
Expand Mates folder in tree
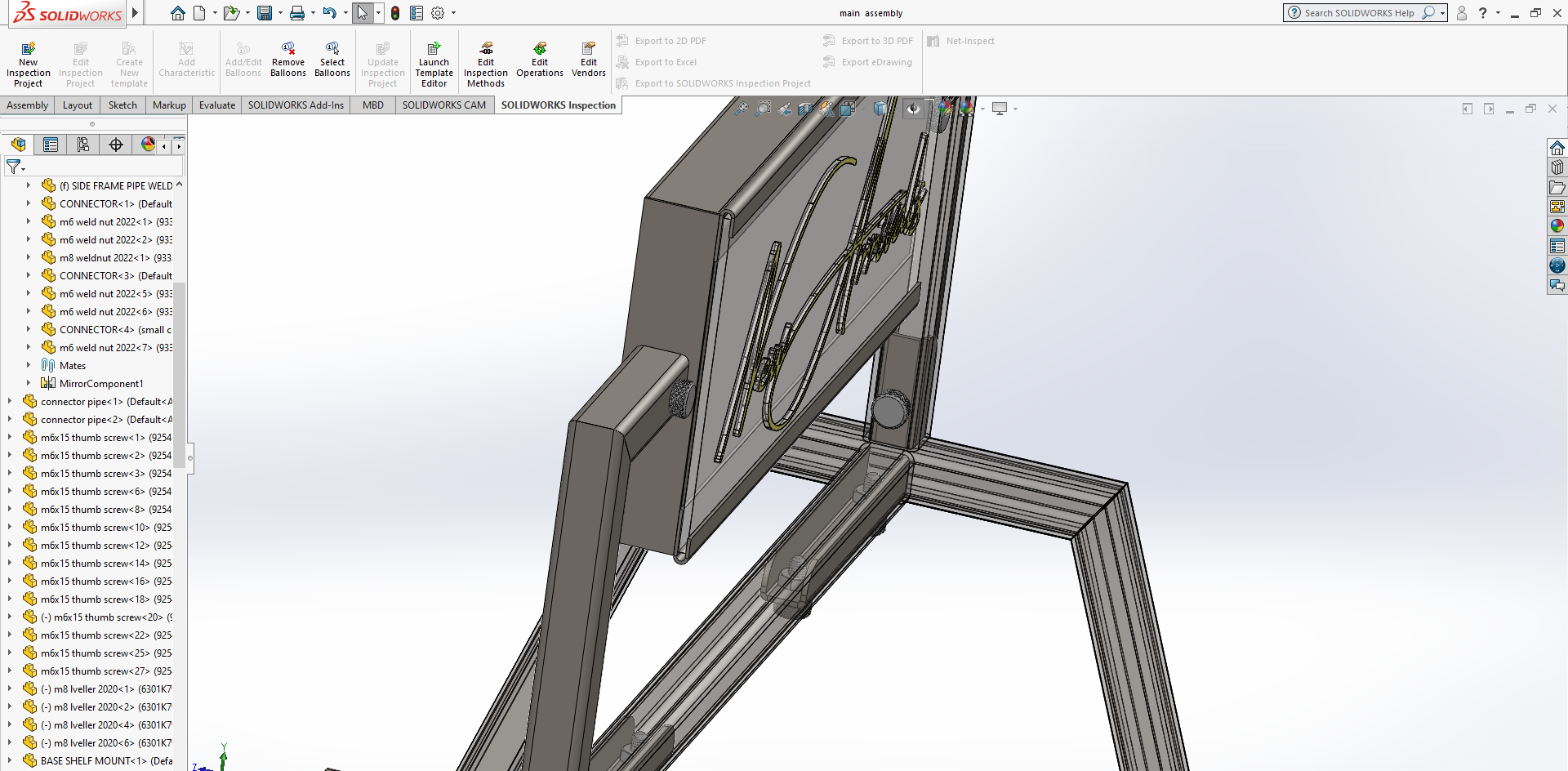pos(28,366)
